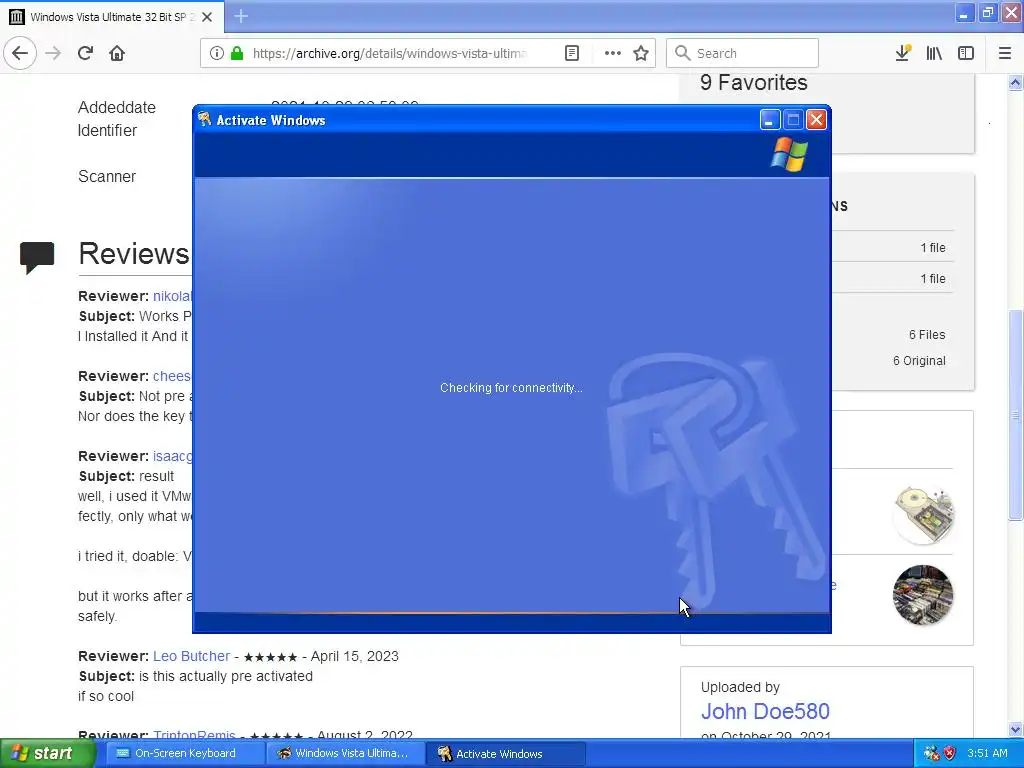1024x768 pixels.
Task: Open page actions three-dot menu
Action: click(x=613, y=53)
